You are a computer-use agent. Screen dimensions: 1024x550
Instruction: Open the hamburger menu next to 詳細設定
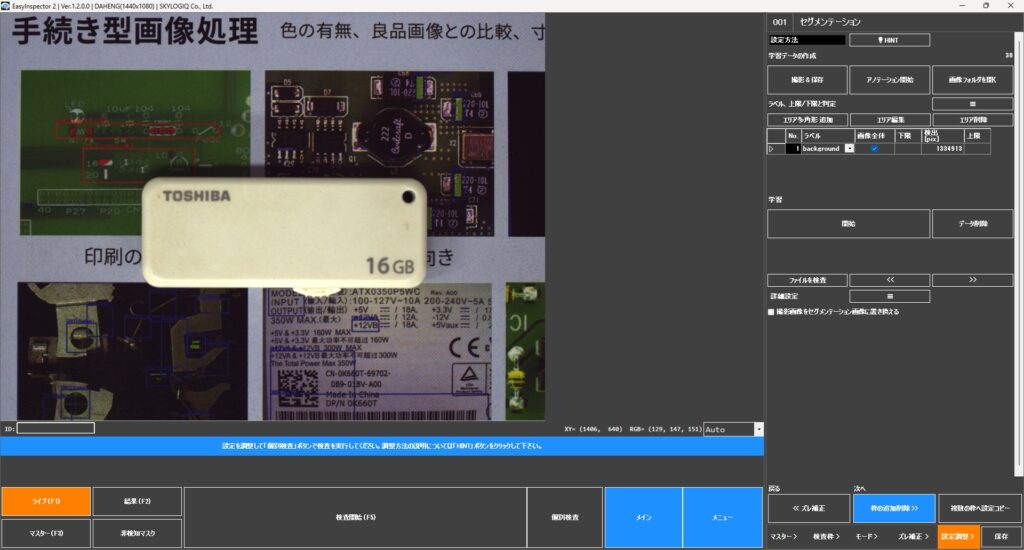tap(889, 296)
